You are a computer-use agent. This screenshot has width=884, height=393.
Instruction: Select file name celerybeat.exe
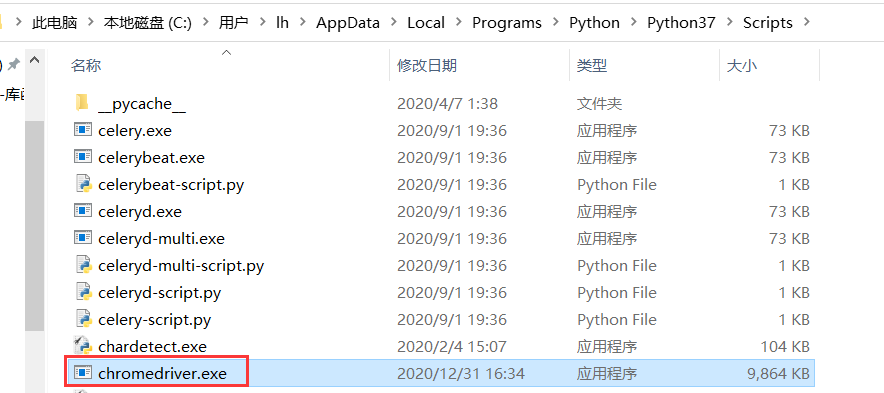tap(151, 158)
